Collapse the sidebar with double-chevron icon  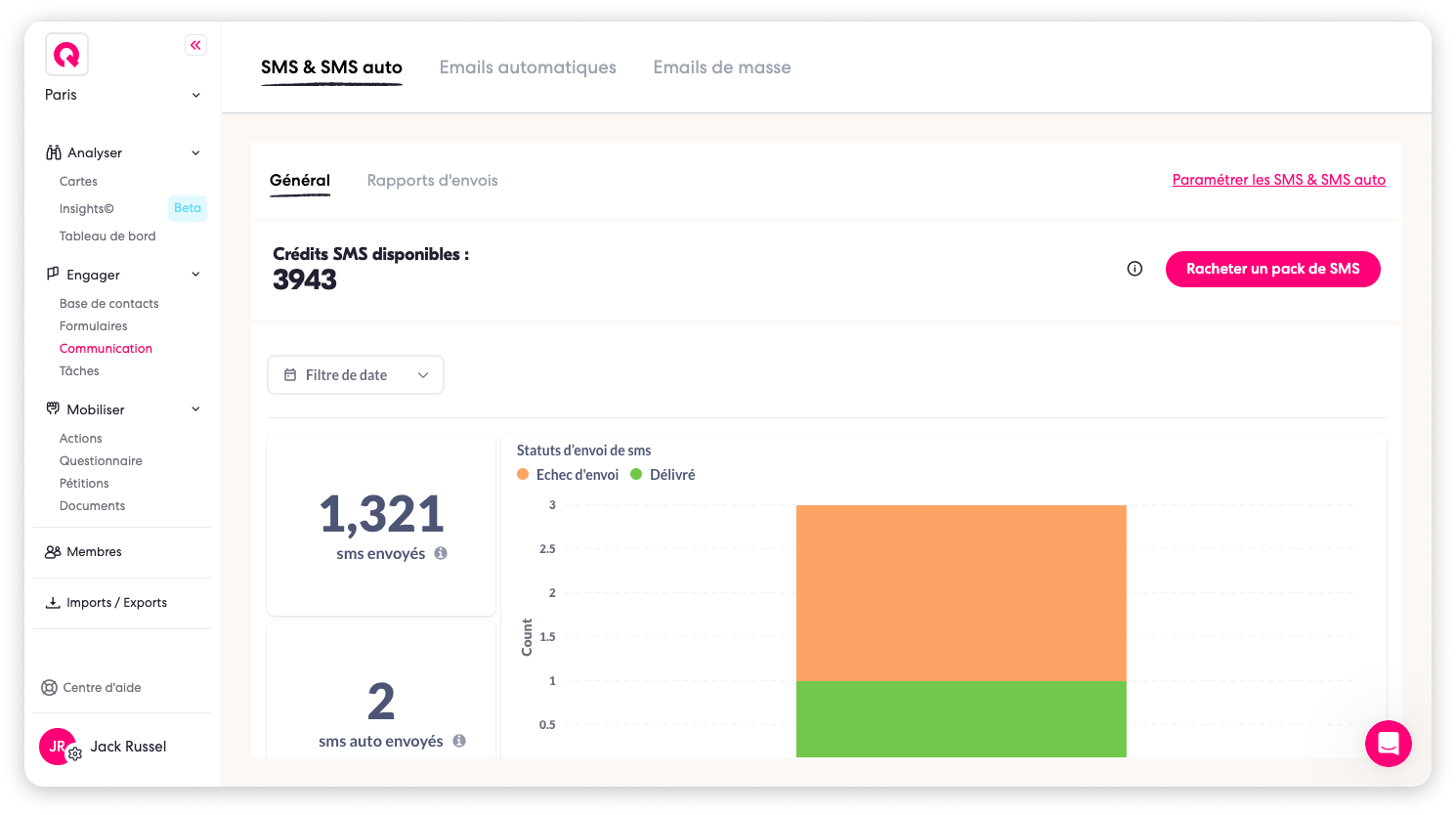(195, 45)
